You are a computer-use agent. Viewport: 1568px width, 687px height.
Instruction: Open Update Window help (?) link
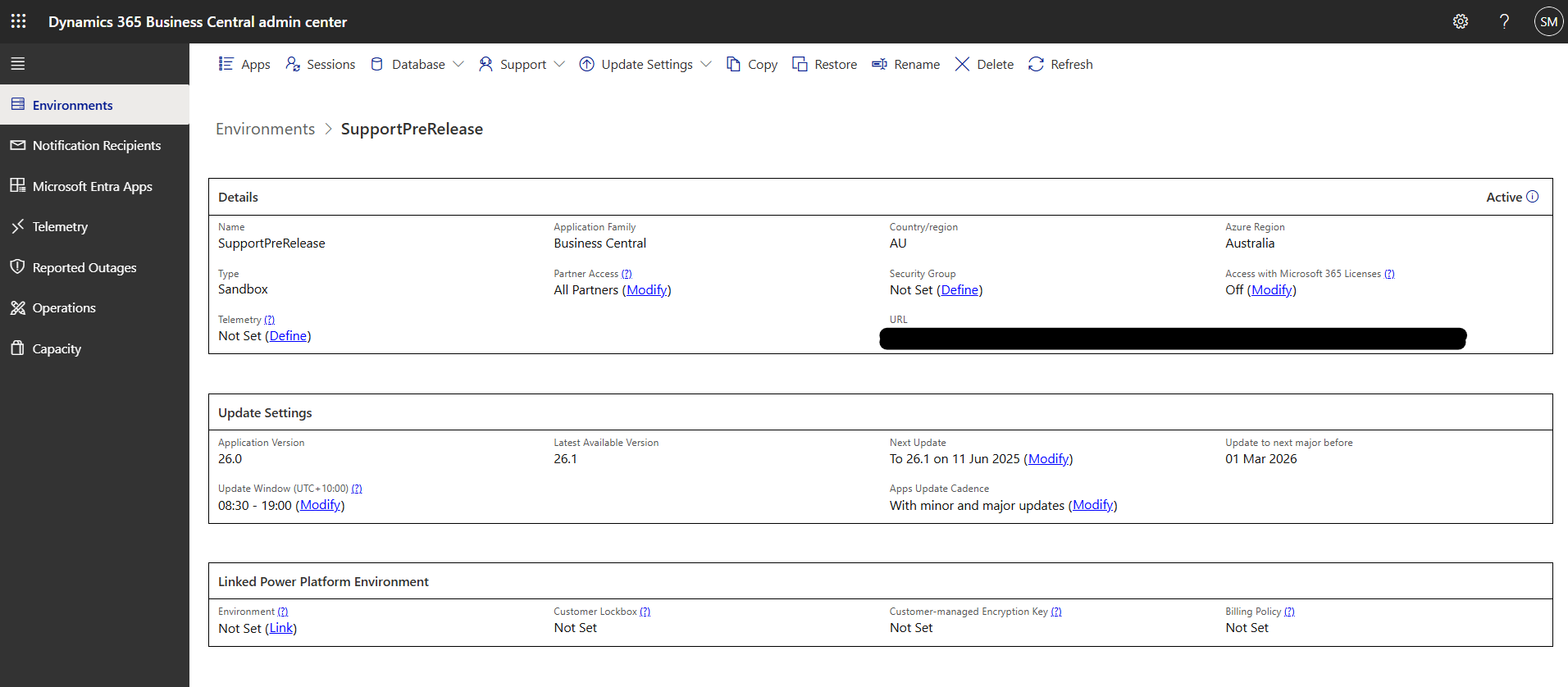click(357, 489)
